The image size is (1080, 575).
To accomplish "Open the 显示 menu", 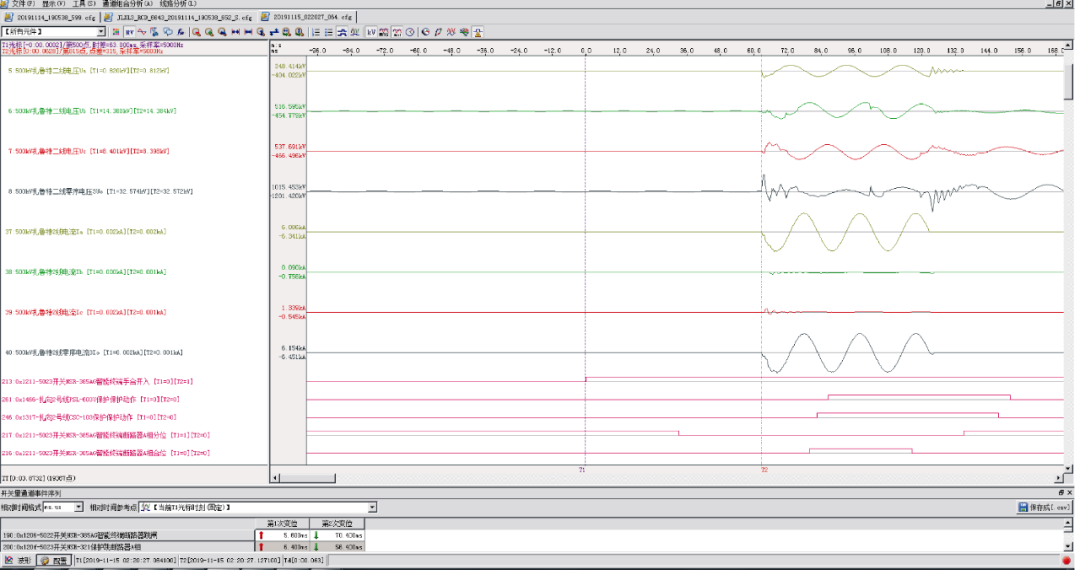I will [x=54, y=3].
